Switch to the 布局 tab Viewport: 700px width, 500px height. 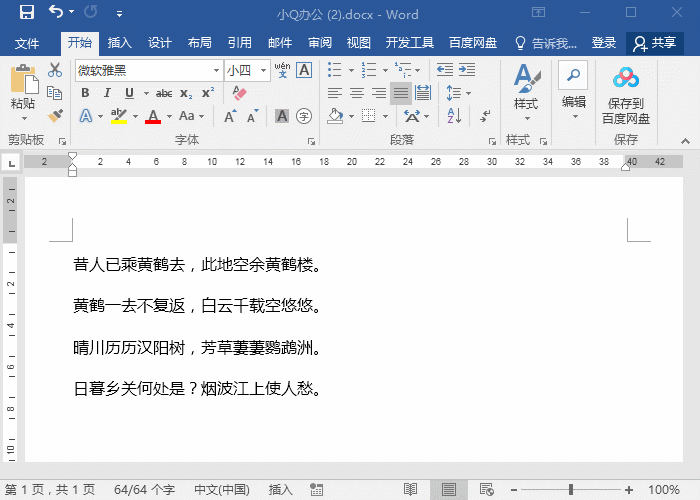coord(200,43)
